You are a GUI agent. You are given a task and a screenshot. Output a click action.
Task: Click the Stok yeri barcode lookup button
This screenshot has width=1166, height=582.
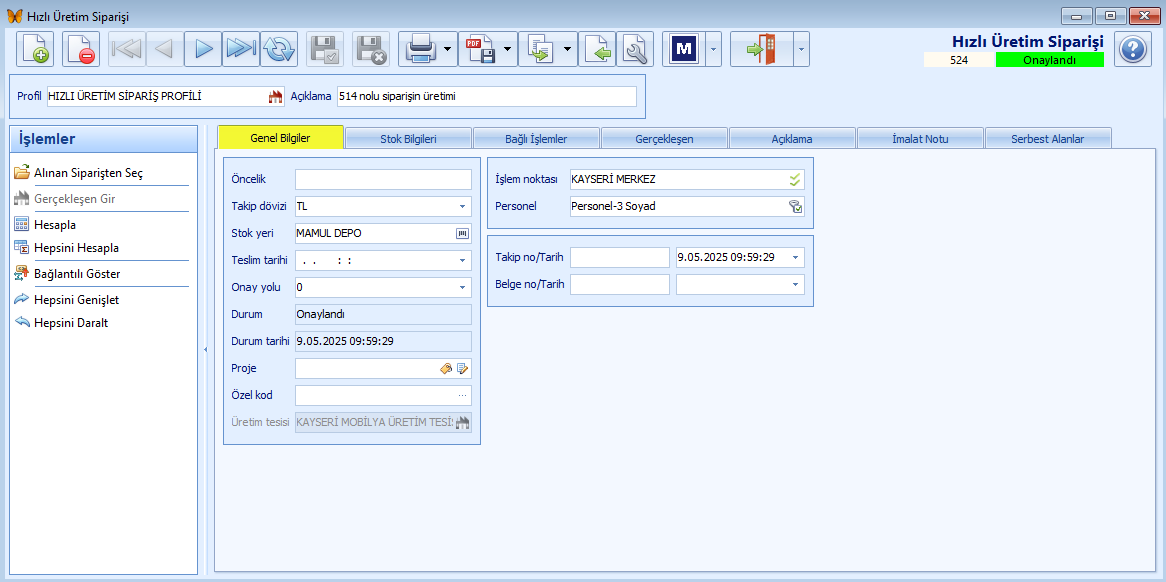[462, 234]
